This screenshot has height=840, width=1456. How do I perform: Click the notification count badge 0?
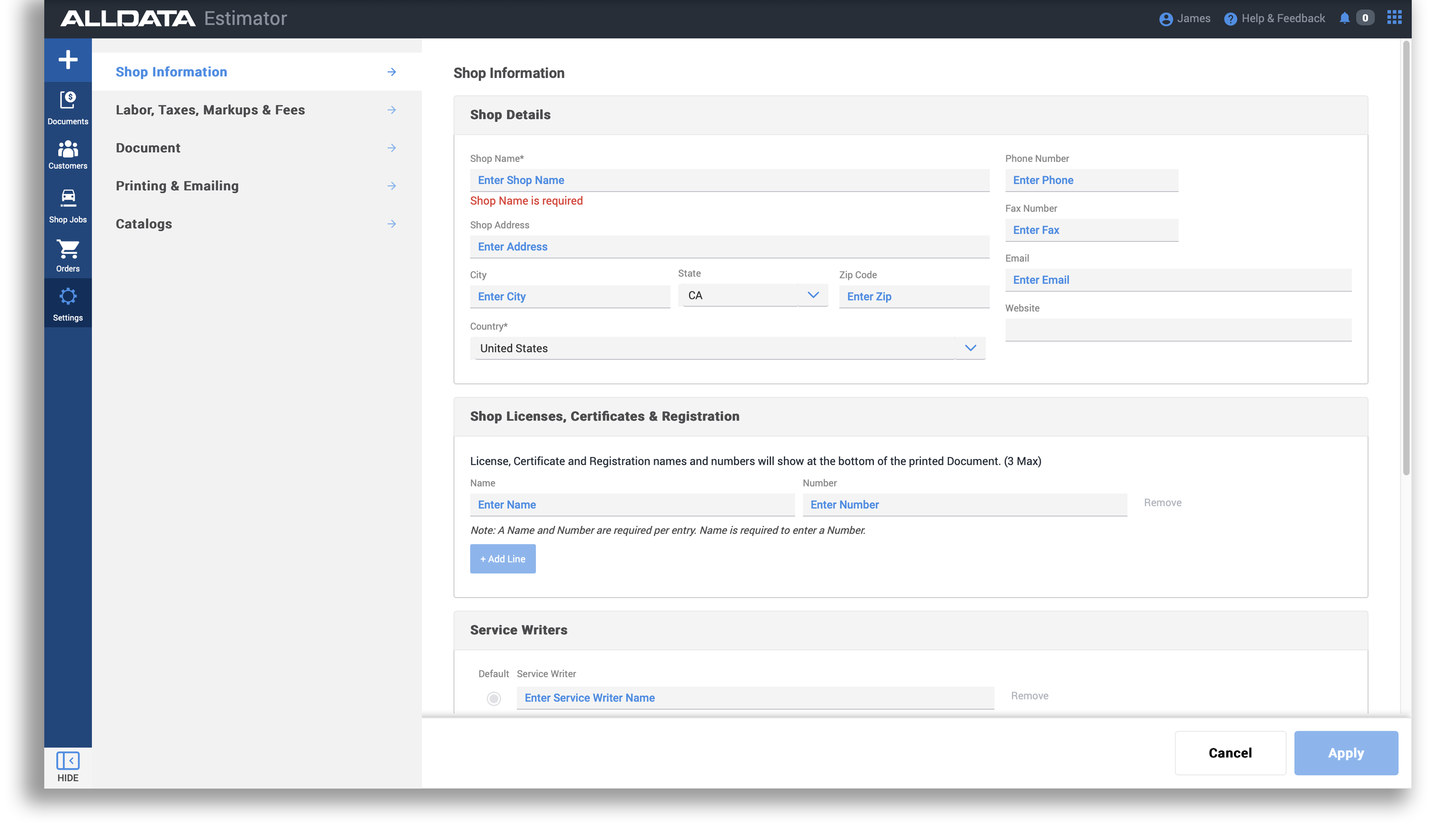[x=1365, y=18]
